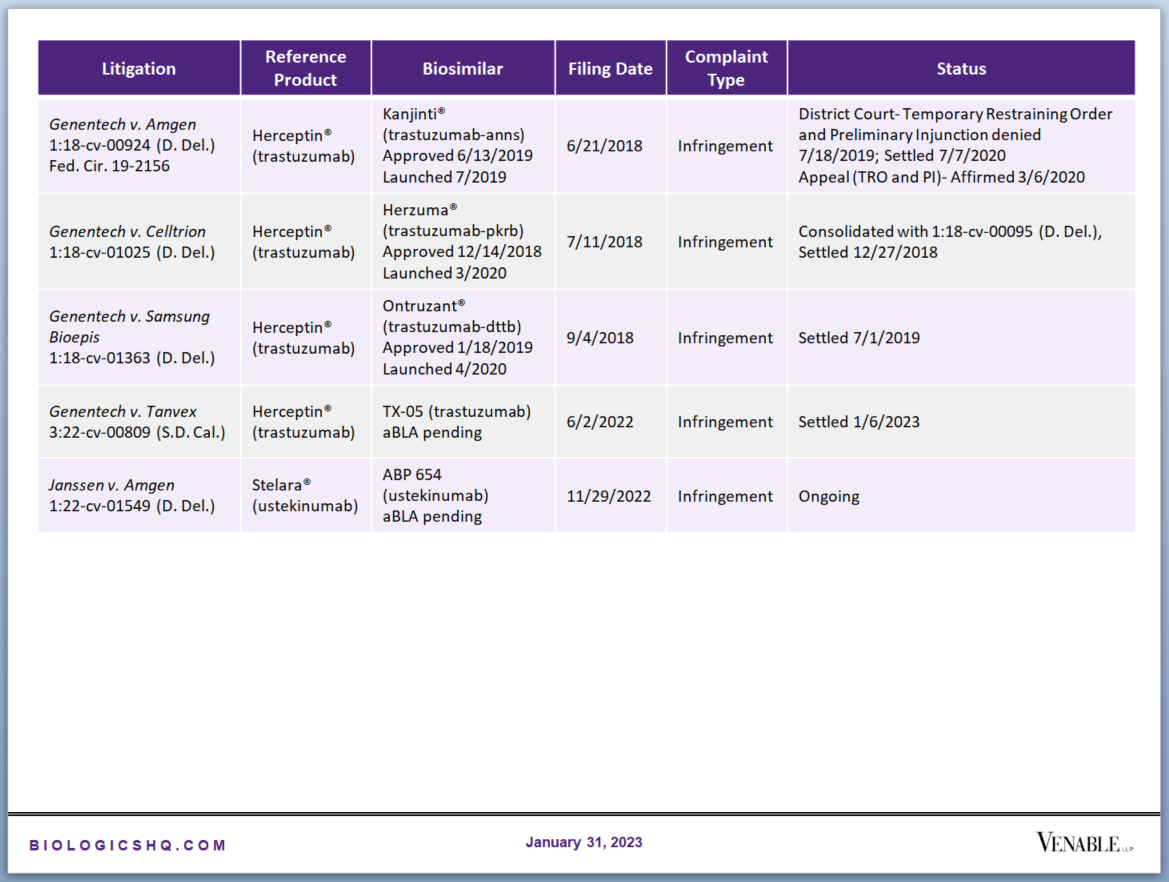Select the Genentech v. Tanvex litigation cell
The image size is (1169, 882).
click(x=139, y=421)
